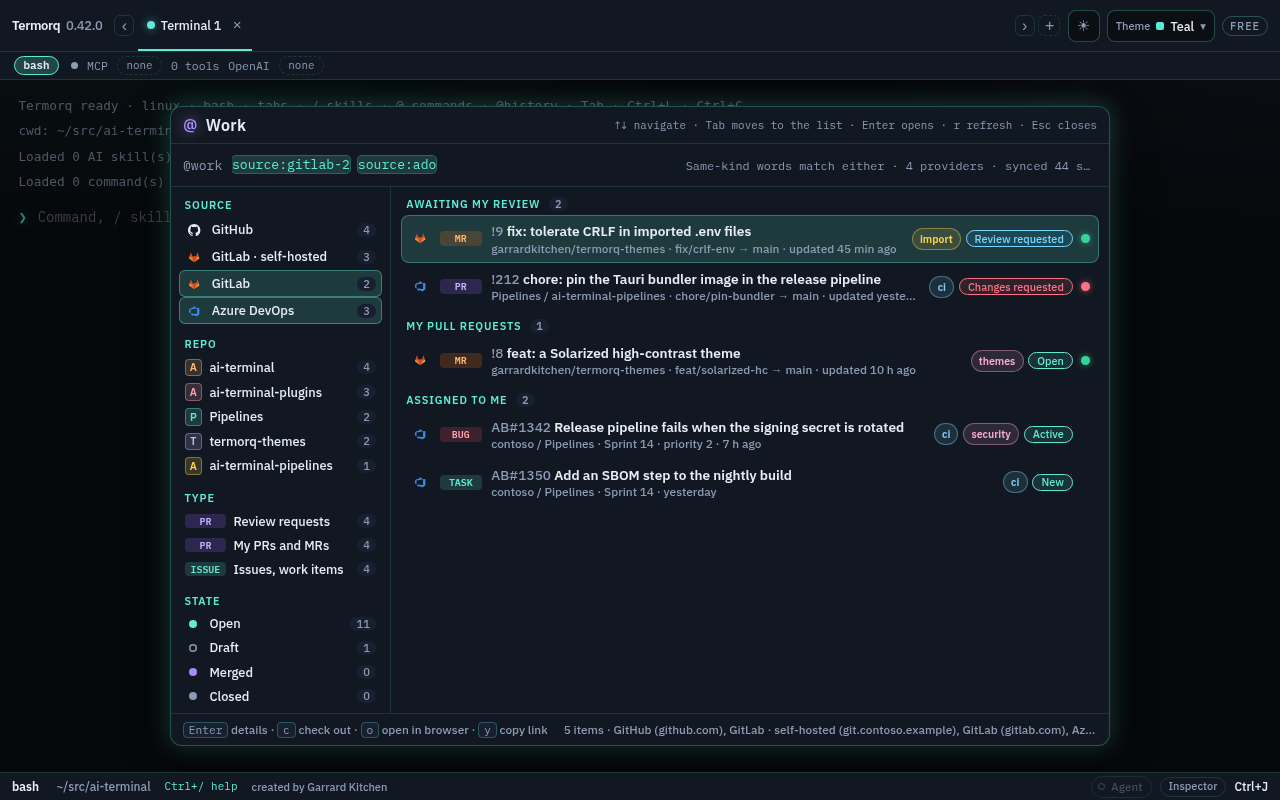The width and height of the screenshot is (1280, 800).
Task: Click the MCP none pill
Action: (139, 65)
